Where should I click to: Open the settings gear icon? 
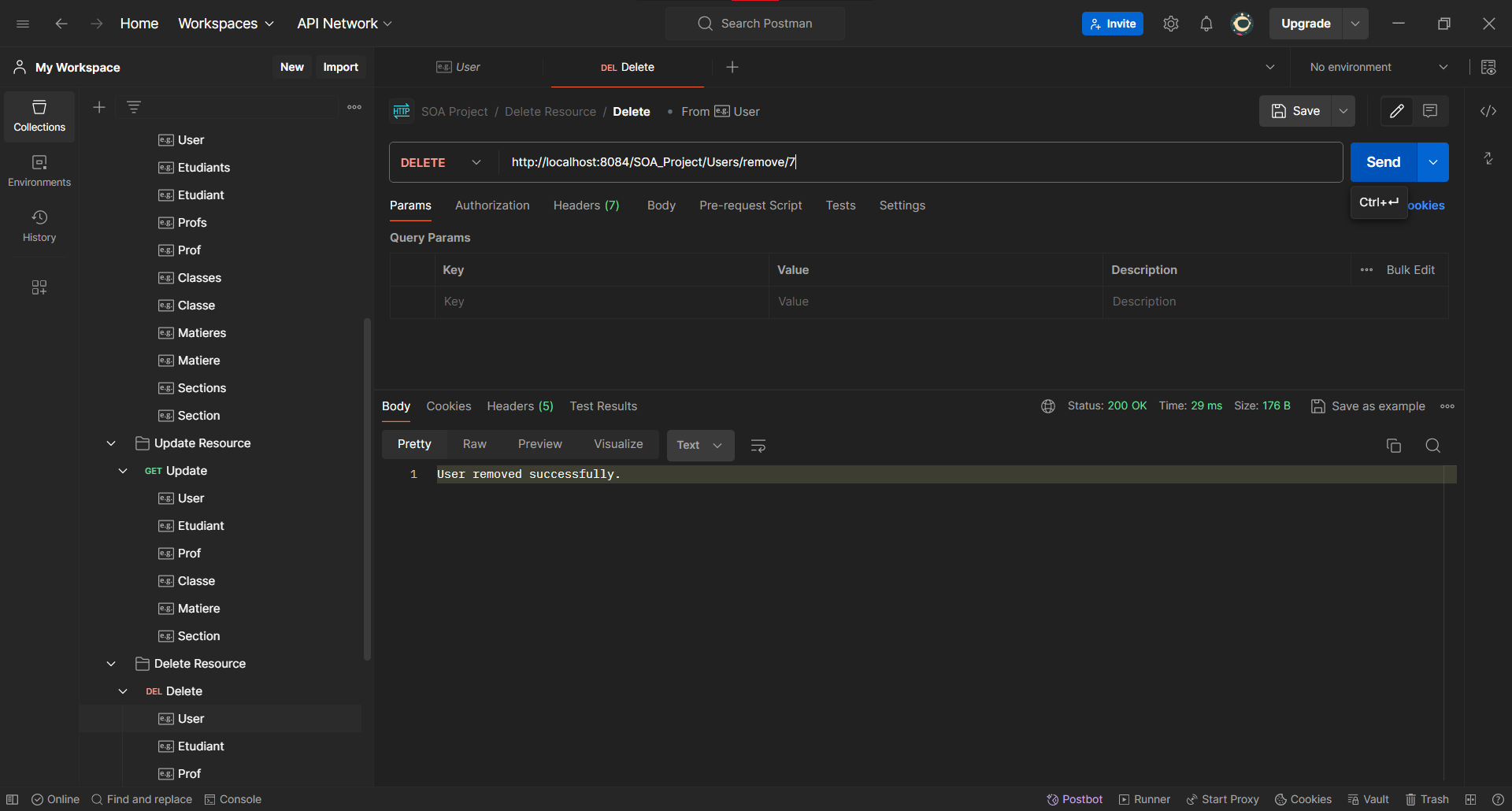pos(1171,24)
